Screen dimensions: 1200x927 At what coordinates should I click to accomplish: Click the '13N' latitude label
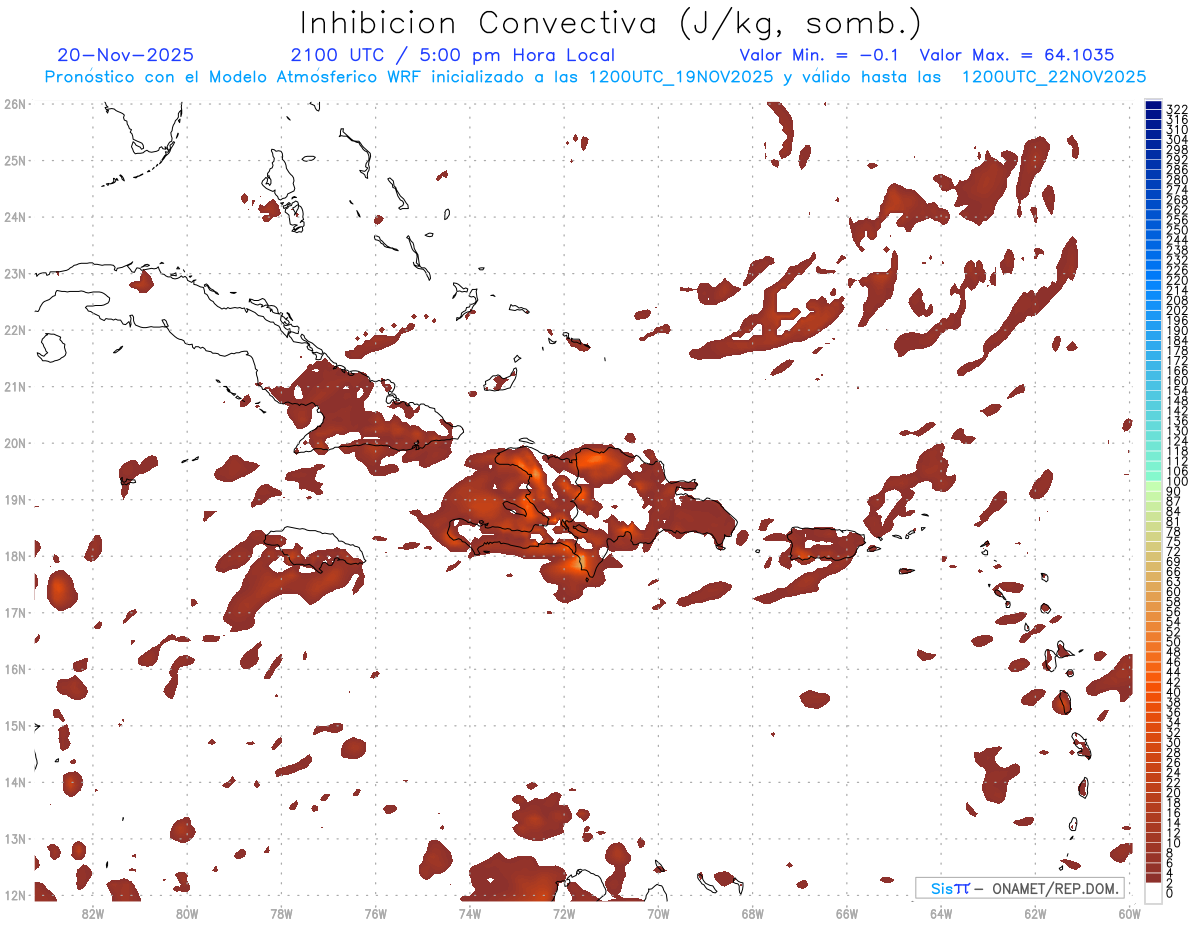pos(14,838)
